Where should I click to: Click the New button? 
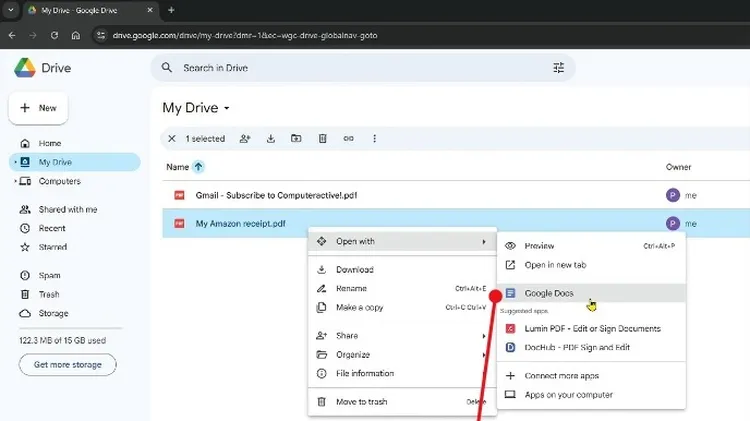click(x=38, y=108)
